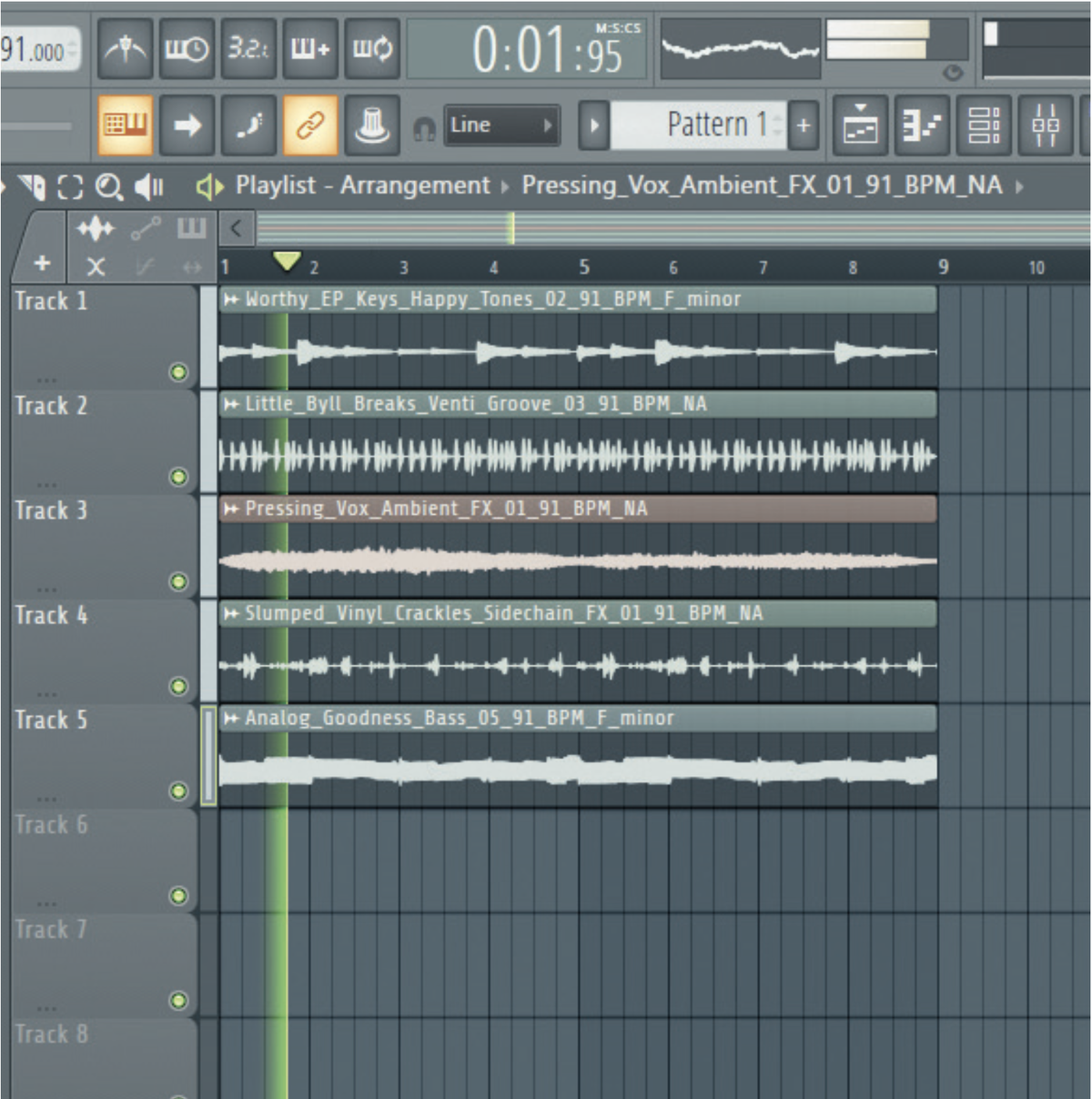
Task: Toggle loop recording button
Action: 372,48
